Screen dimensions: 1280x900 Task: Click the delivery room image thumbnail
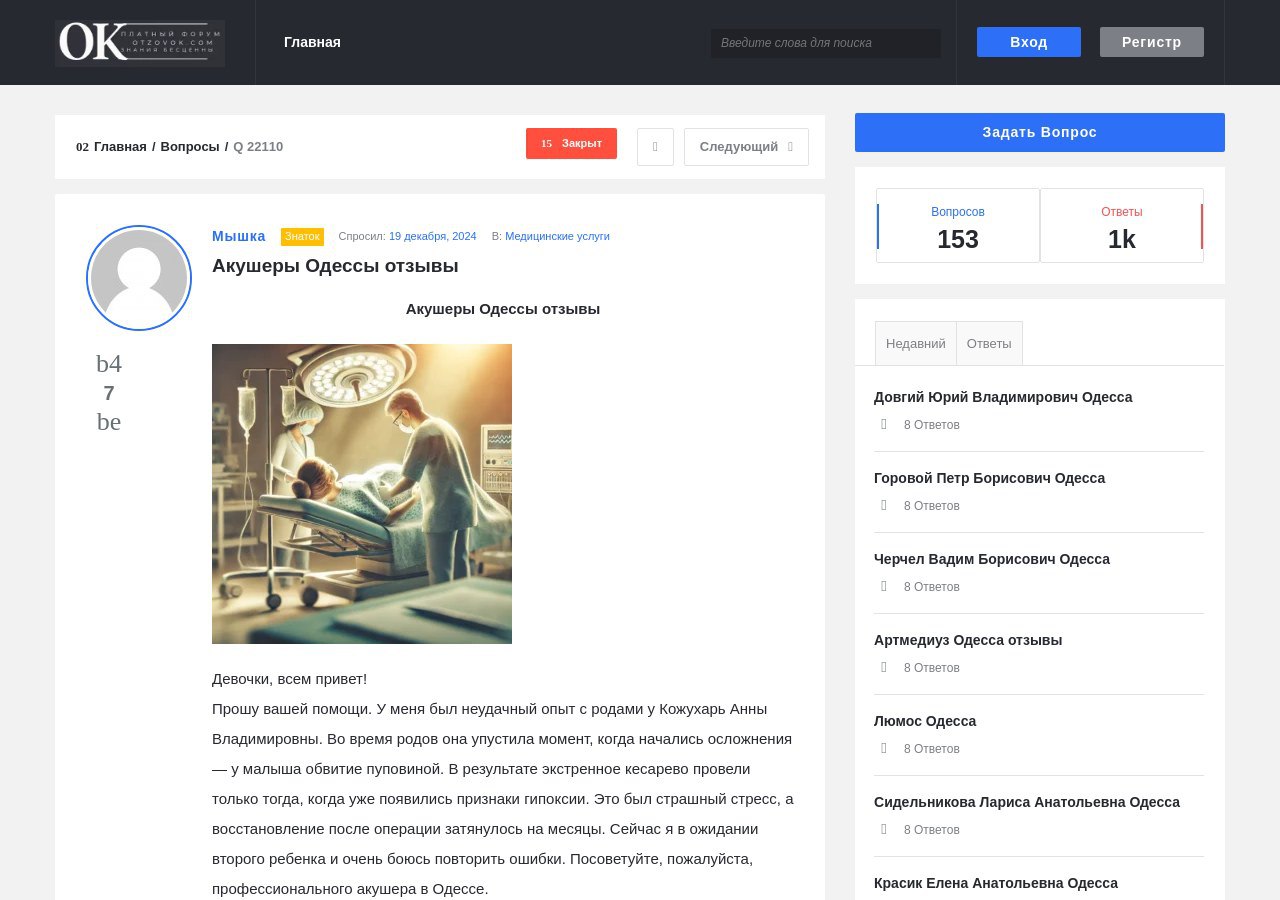click(362, 494)
